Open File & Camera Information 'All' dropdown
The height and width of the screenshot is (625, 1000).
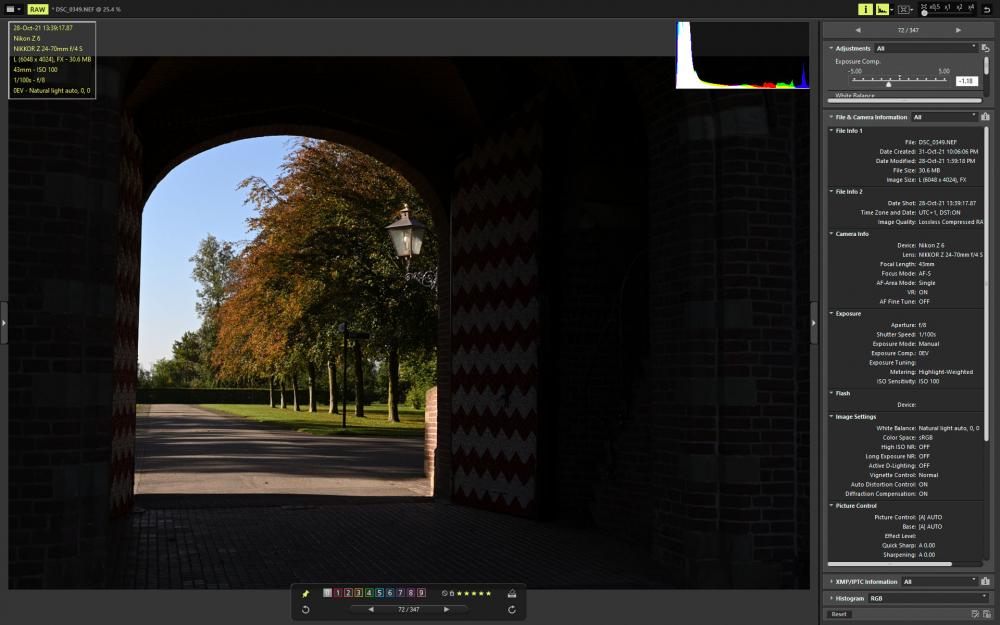[x=945, y=117]
